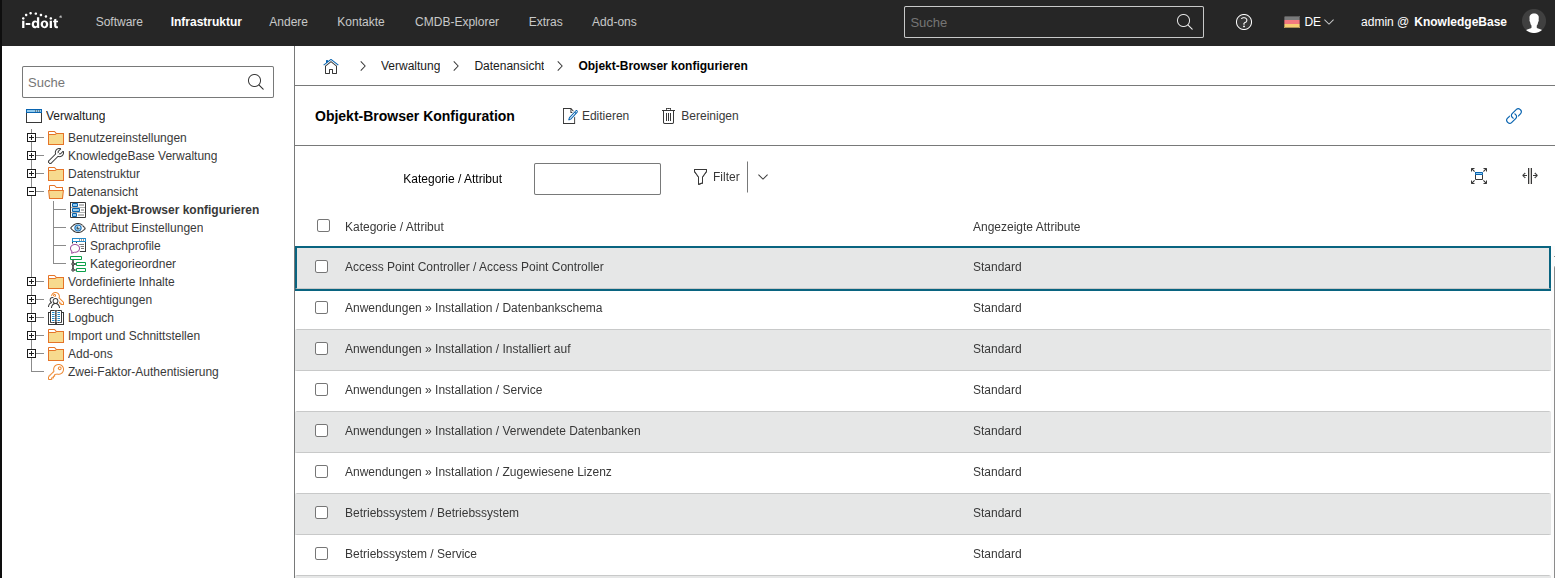The width and height of the screenshot is (1555, 578).
Task: Click the permalink chain icon
Action: [x=1513, y=116]
